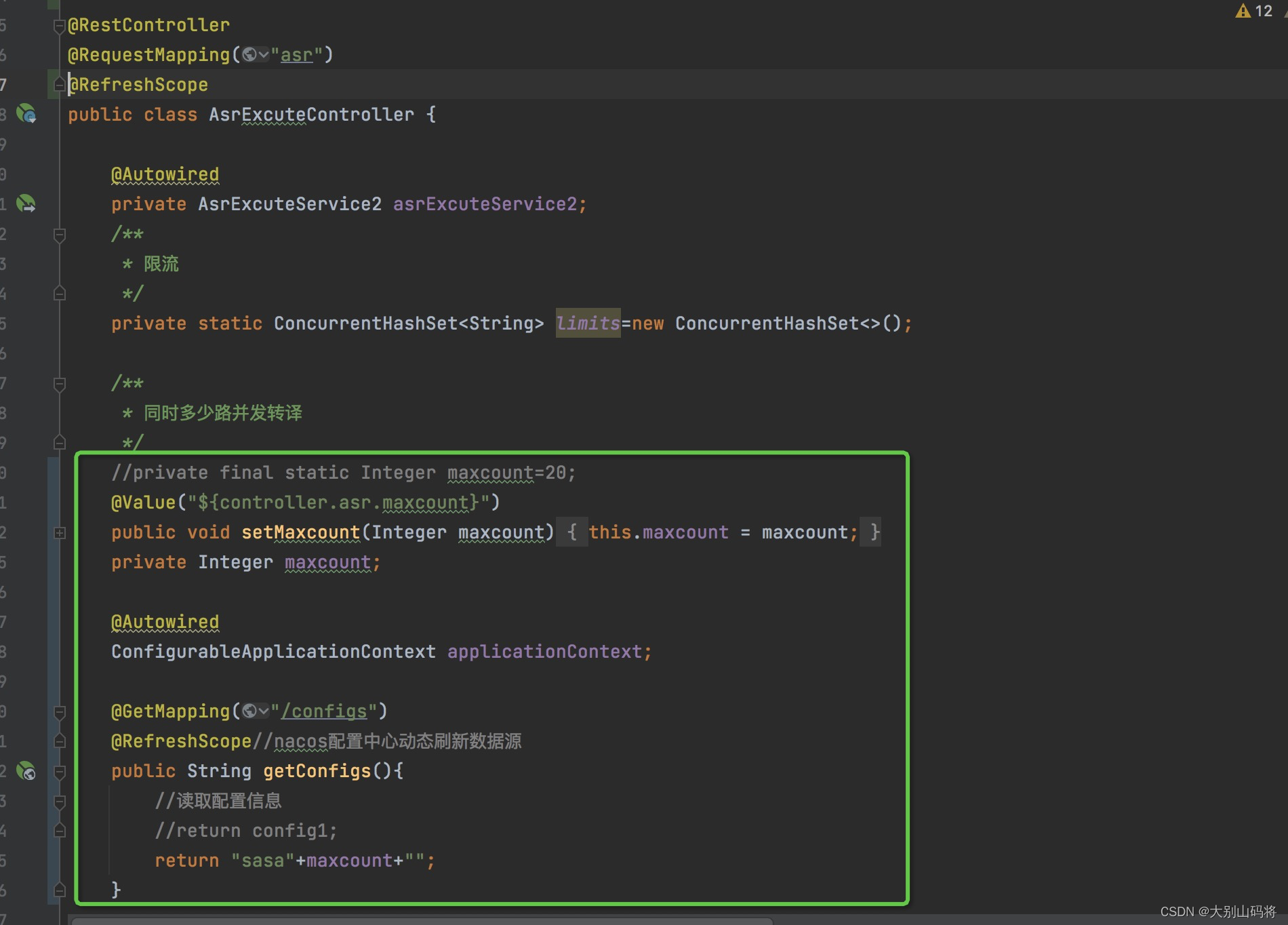This screenshot has width=1288, height=925.
Task: Click the autowired dependency gutter icon beside asrExcuteService2
Action: coord(26,203)
